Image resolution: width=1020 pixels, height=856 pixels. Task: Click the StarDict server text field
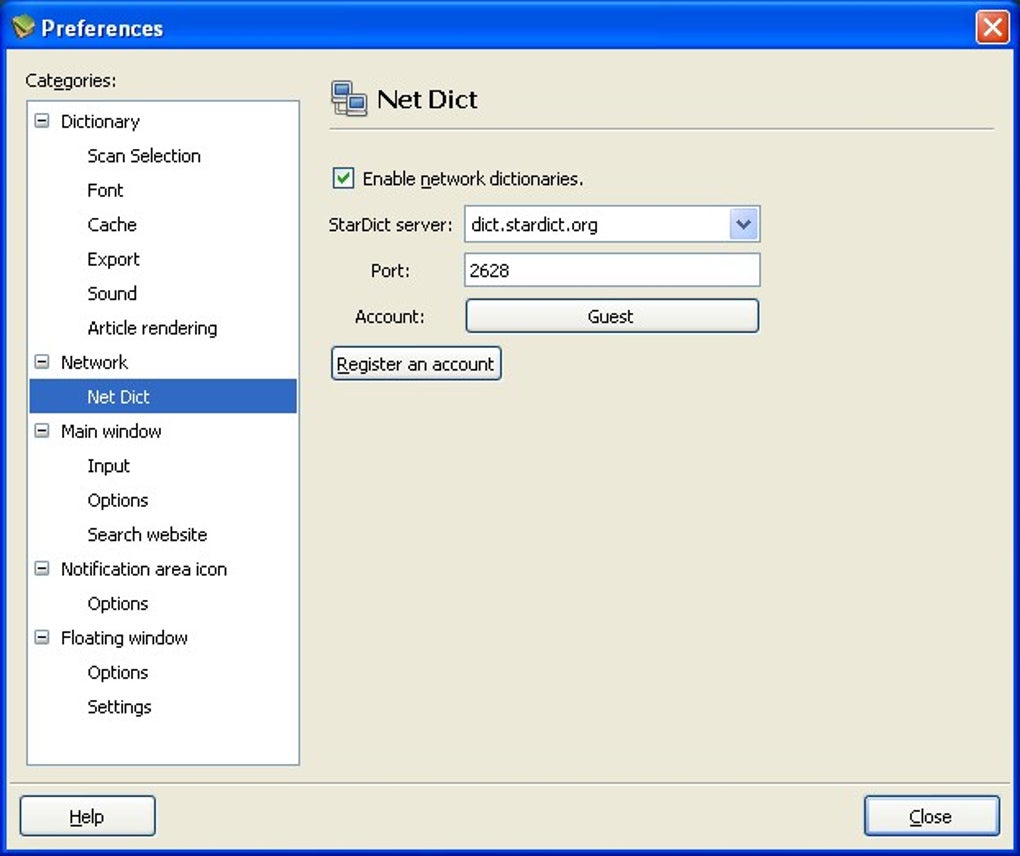pos(597,224)
